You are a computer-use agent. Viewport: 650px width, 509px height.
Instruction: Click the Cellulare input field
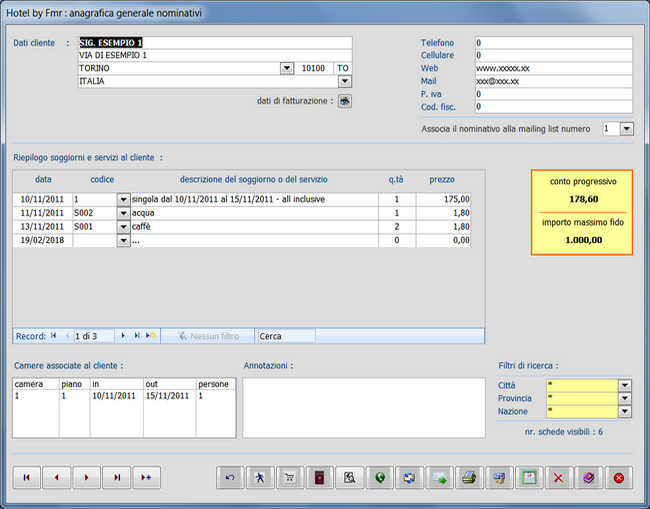(x=554, y=56)
